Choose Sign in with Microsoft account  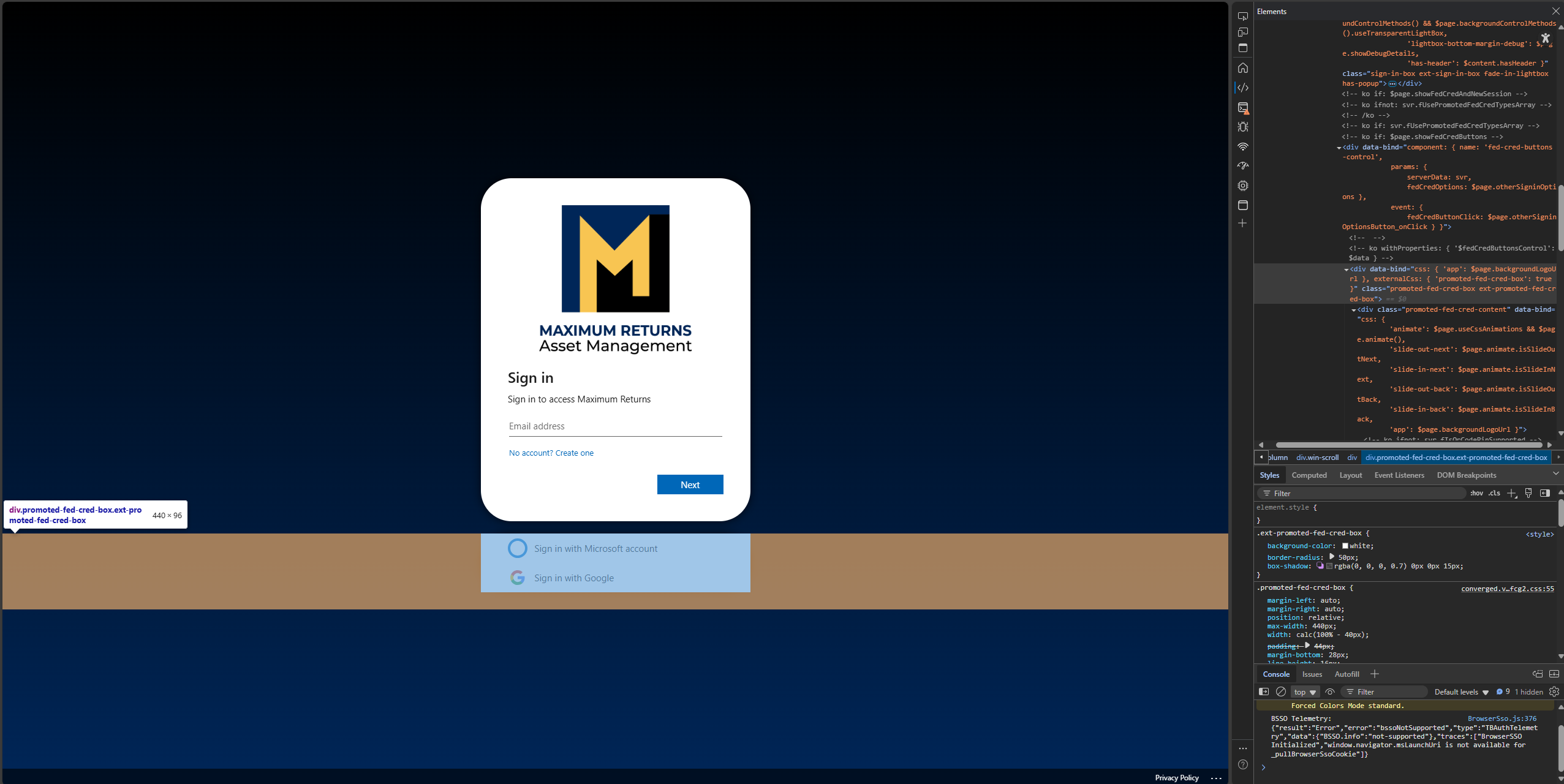click(x=615, y=549)
